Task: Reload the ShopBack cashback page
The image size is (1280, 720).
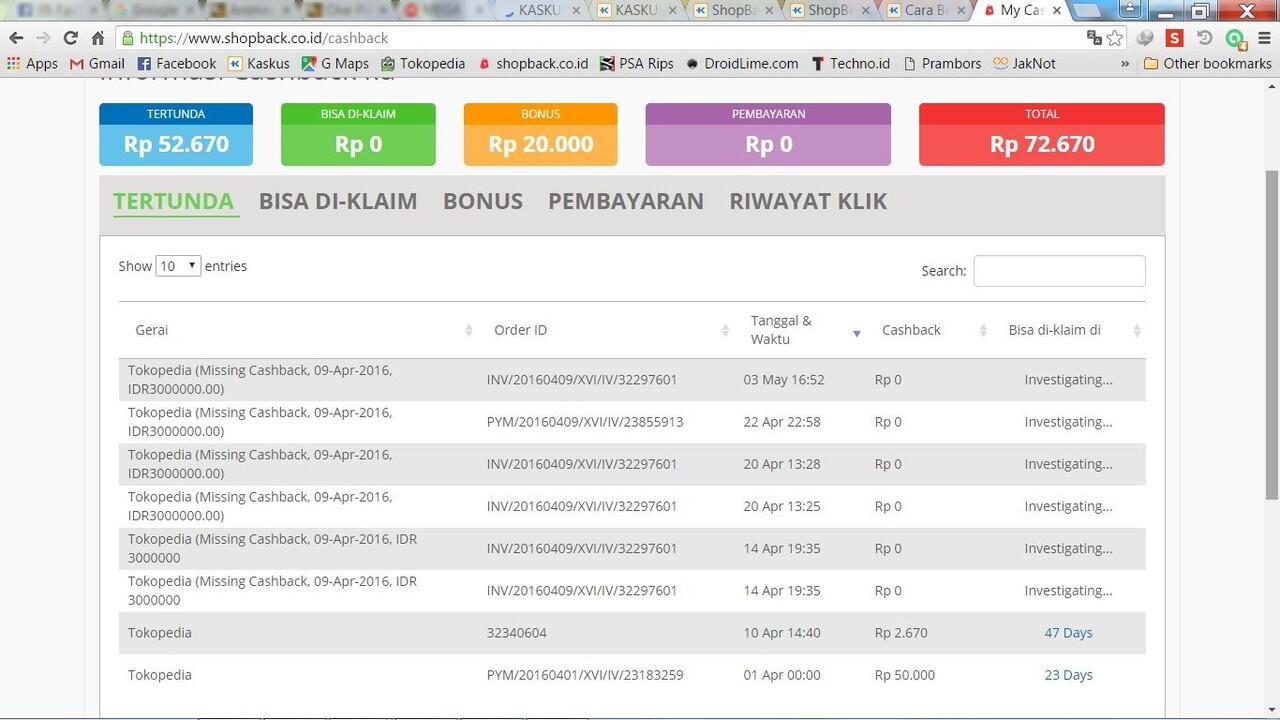Action: point(70,38)
